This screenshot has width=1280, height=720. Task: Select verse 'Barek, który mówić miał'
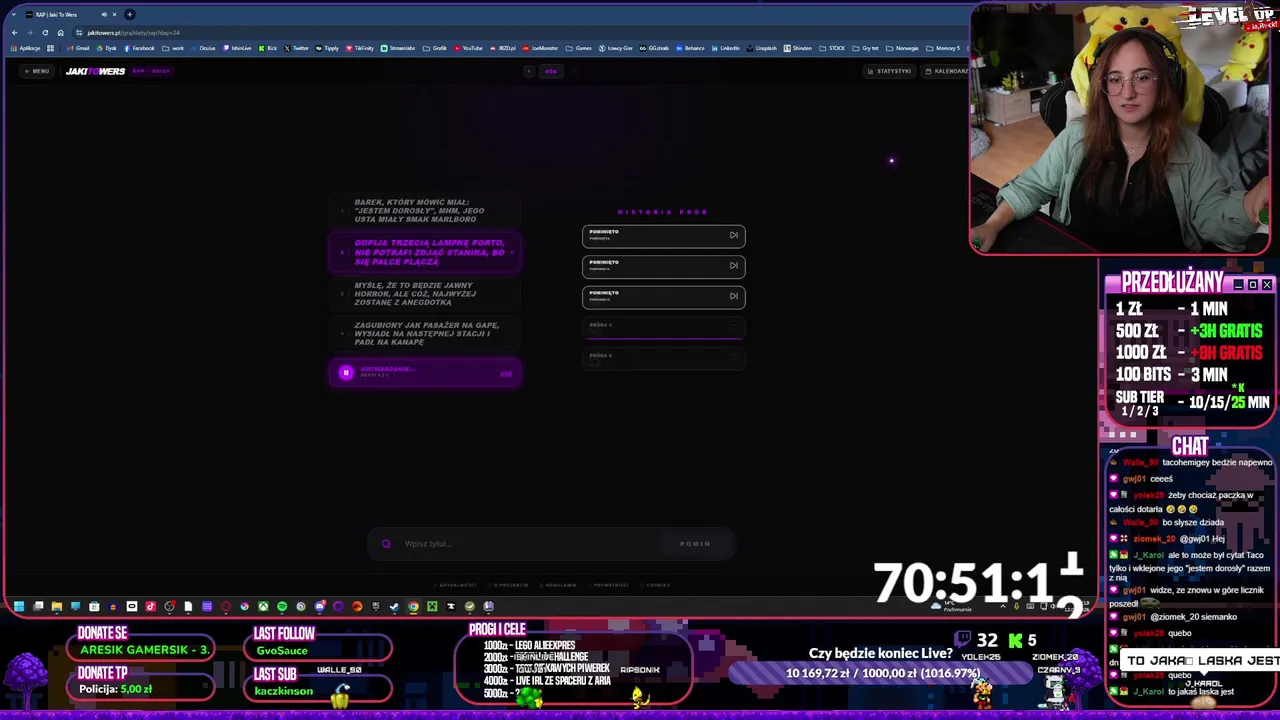coord(424,210)
